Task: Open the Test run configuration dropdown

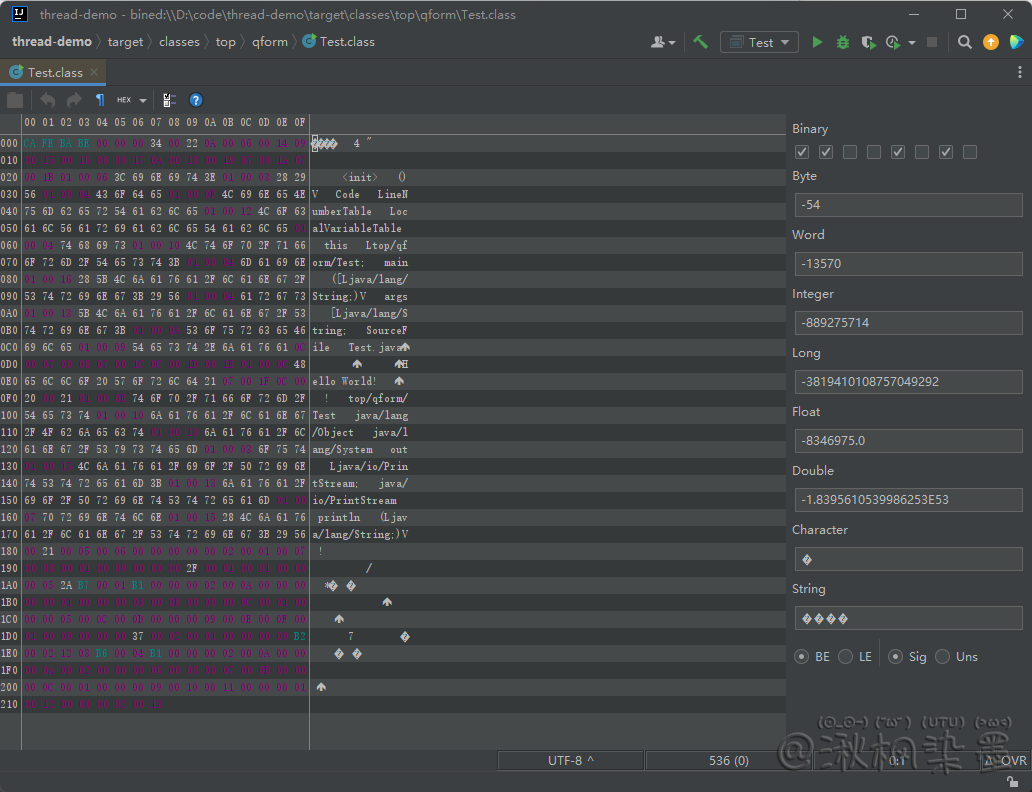Action: click(759, 42)
